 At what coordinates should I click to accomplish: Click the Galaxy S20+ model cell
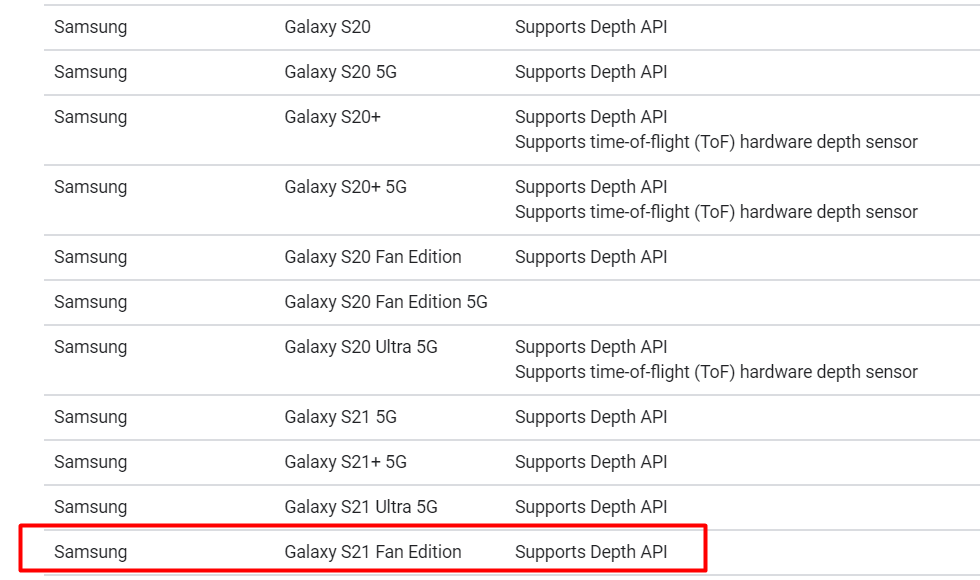[332, 117]
